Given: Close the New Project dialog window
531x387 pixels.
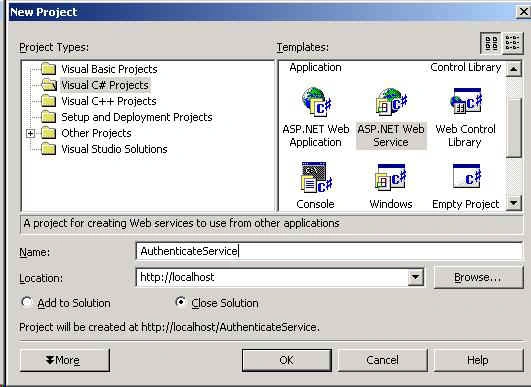Looking at the screenshot, I should [x=524, y=12].
